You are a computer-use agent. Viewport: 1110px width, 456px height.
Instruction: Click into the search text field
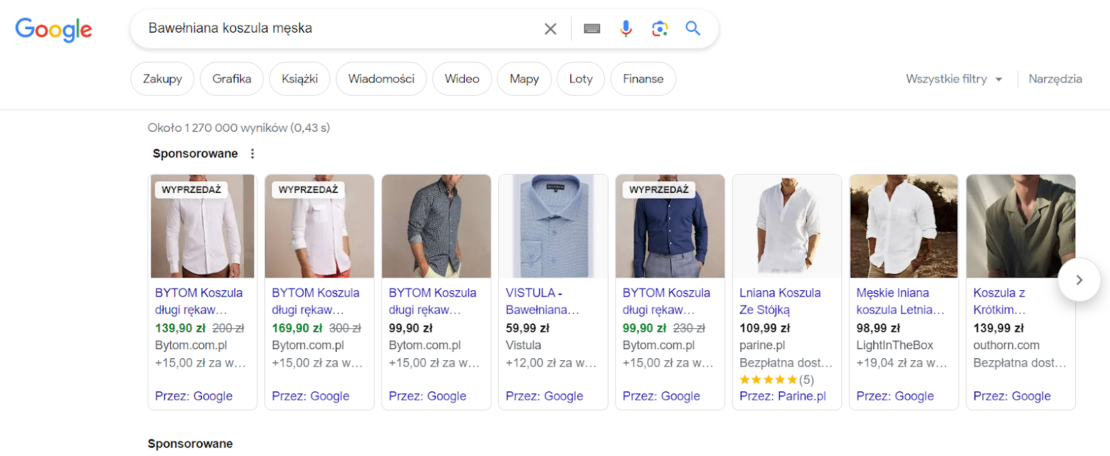[x=340, y=29]
